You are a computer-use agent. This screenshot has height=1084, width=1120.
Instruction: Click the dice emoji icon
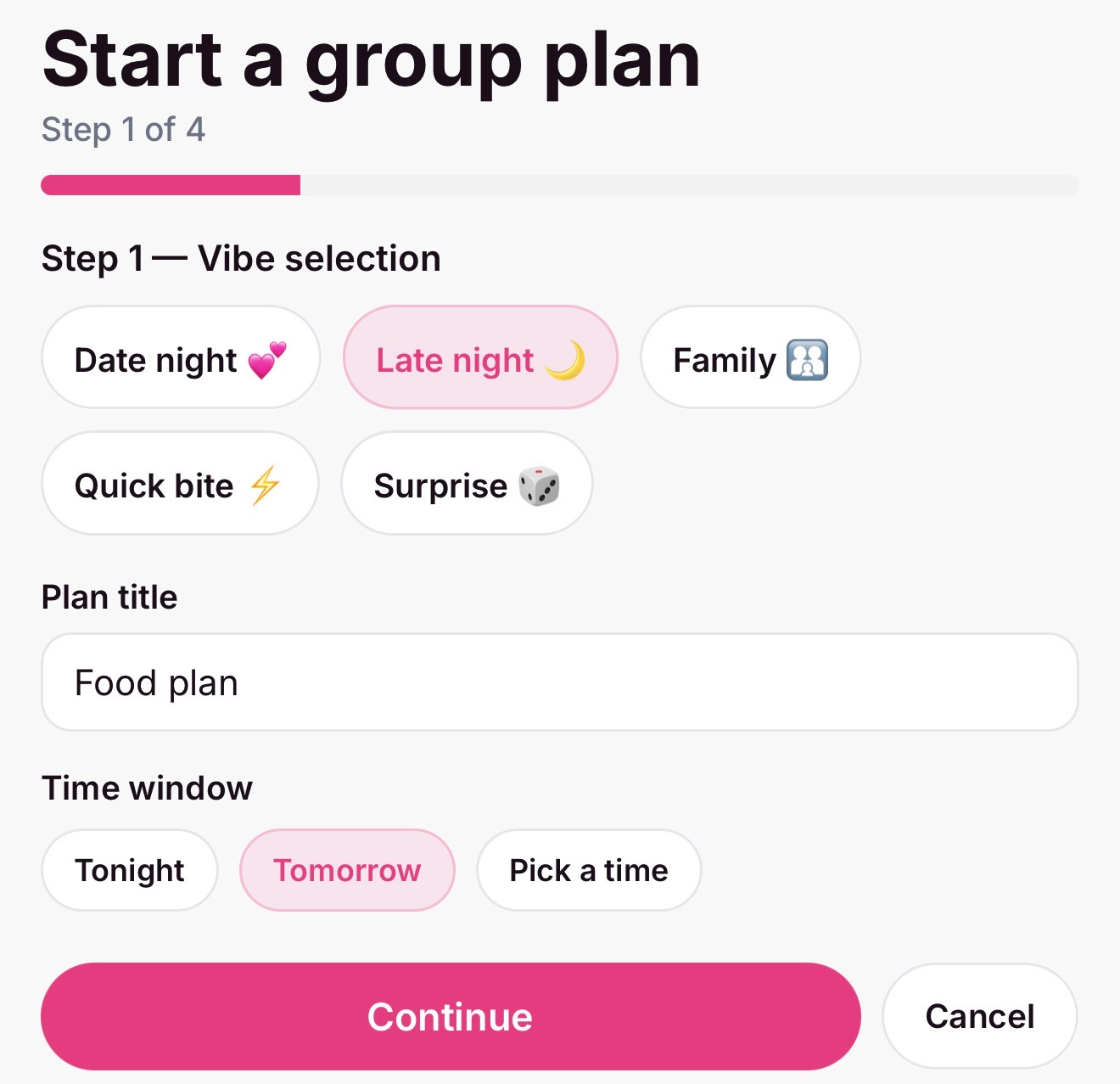coord(539,486)
